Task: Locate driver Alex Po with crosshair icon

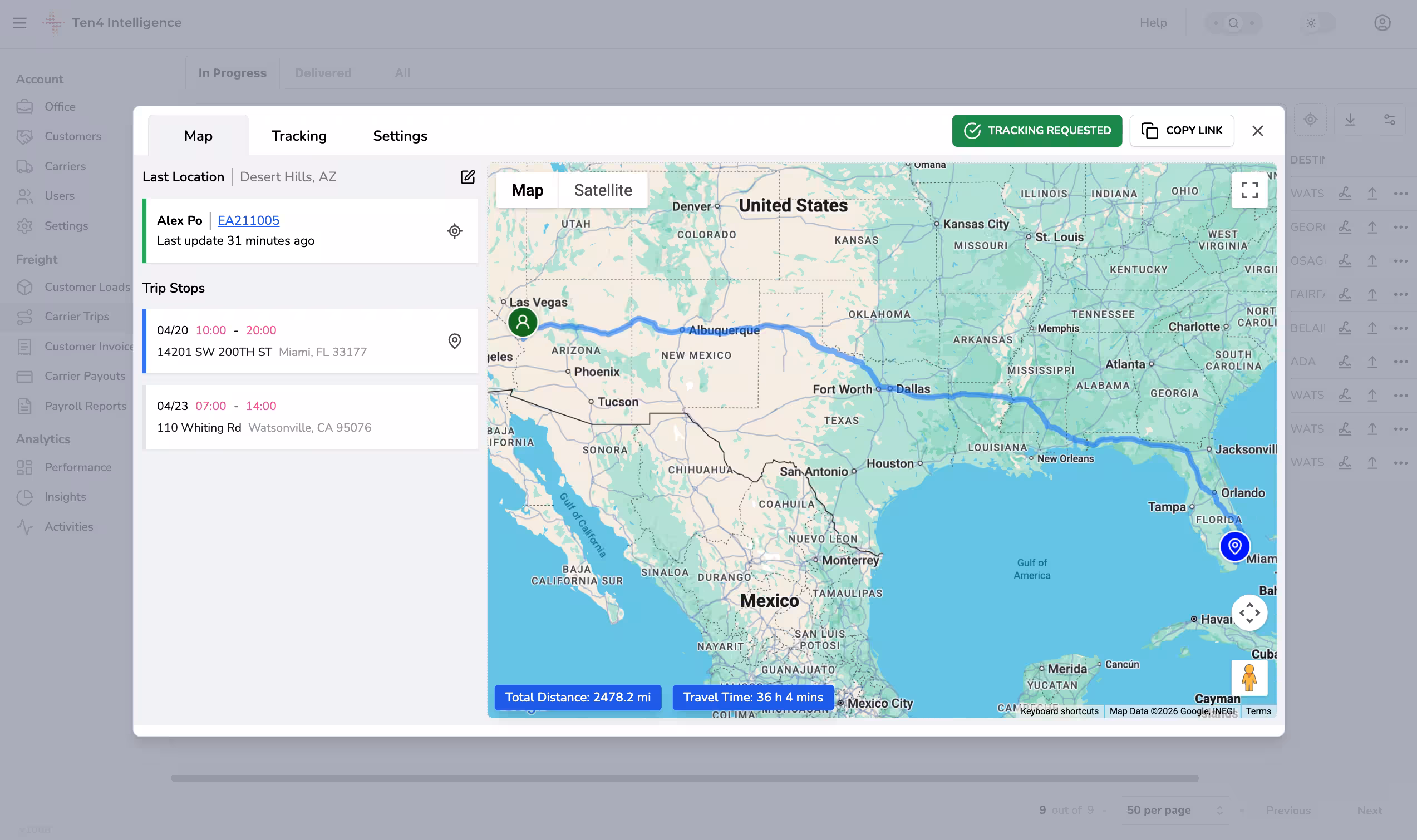Action: coord(455,231)
